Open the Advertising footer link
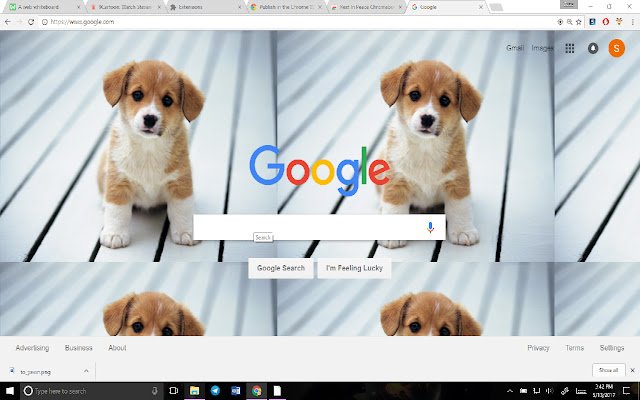 coord(32,348)
